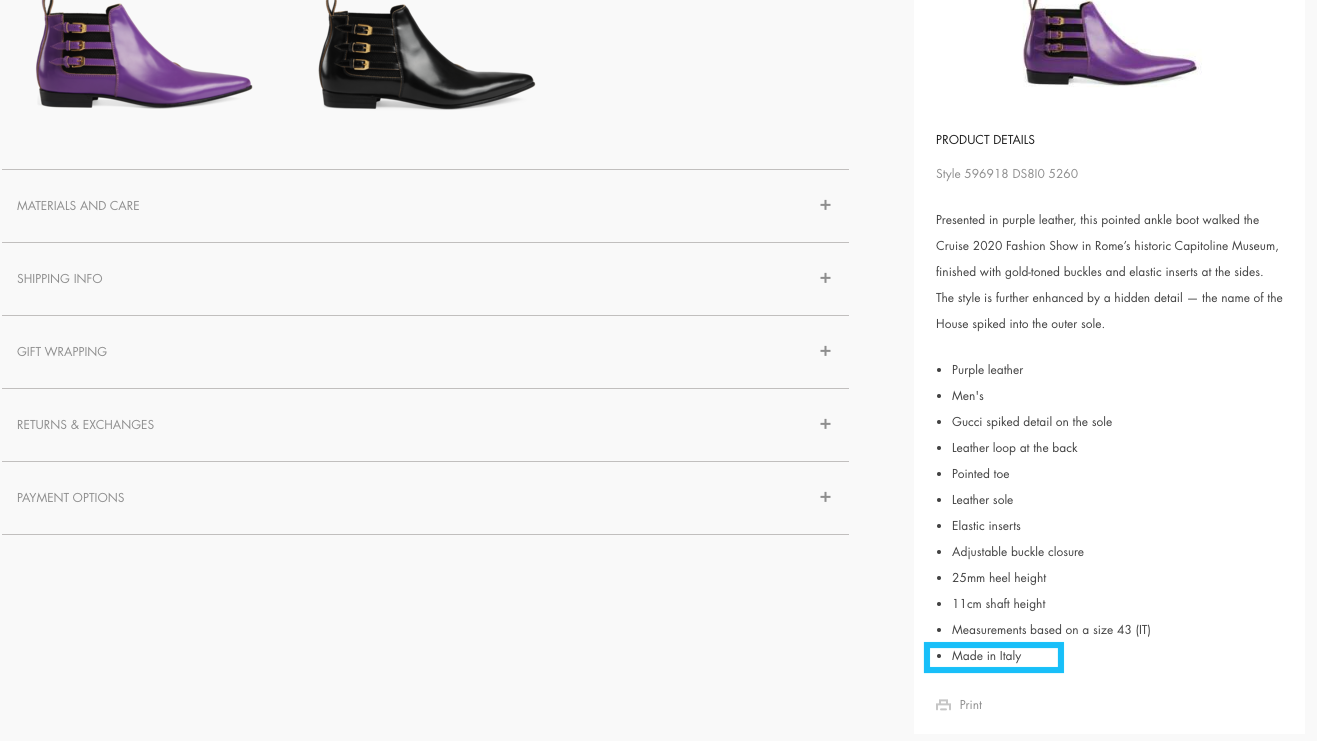Click the plus icon beside RETURNS & EXCHANGES

pos(825,424)
